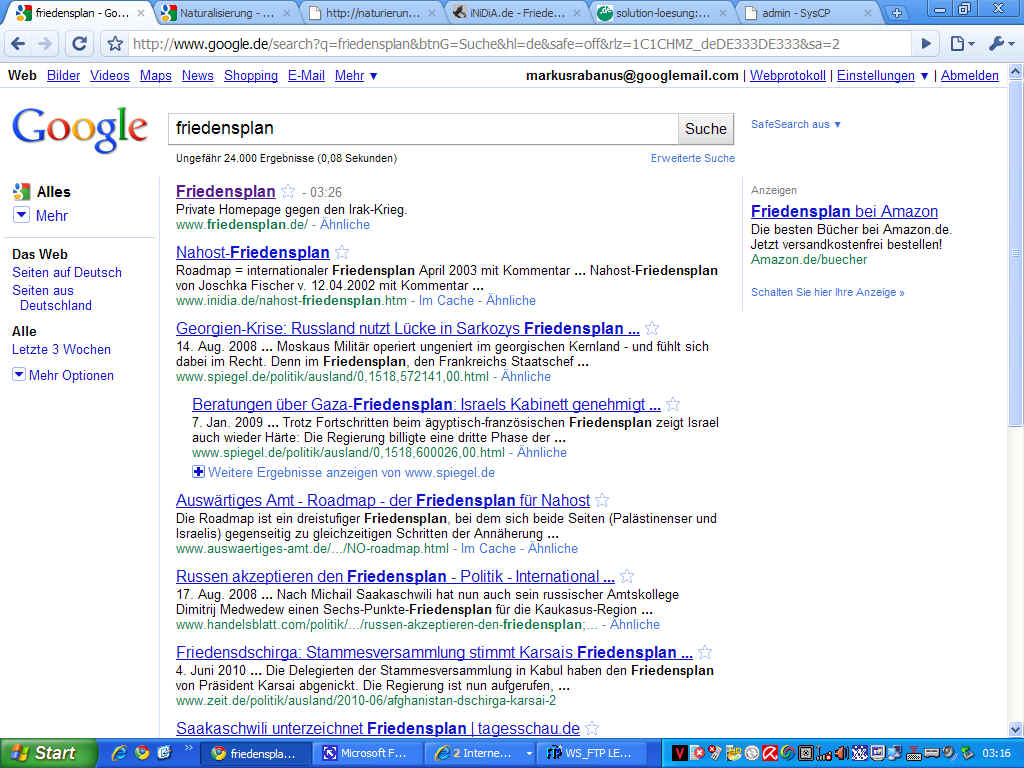Launch Internet Explorer from quick launch
Viewport: 1024px width, 768px height.
tap(119, 753)
